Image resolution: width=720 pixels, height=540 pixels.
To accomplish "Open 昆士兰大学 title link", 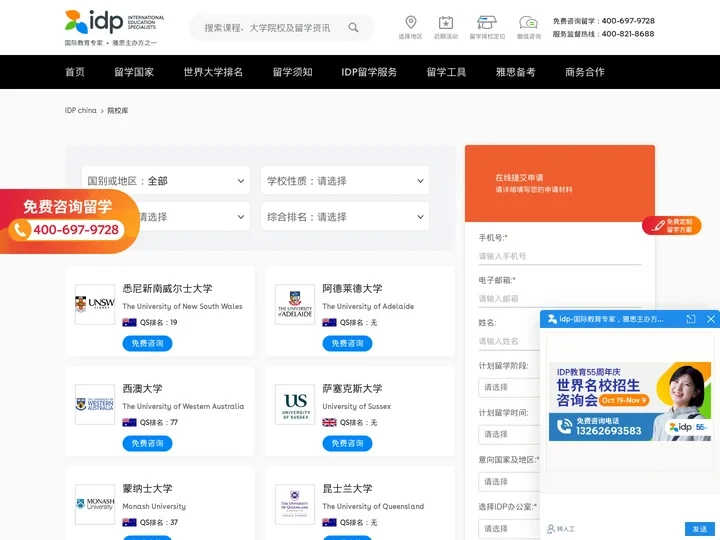I will [347, 489].
